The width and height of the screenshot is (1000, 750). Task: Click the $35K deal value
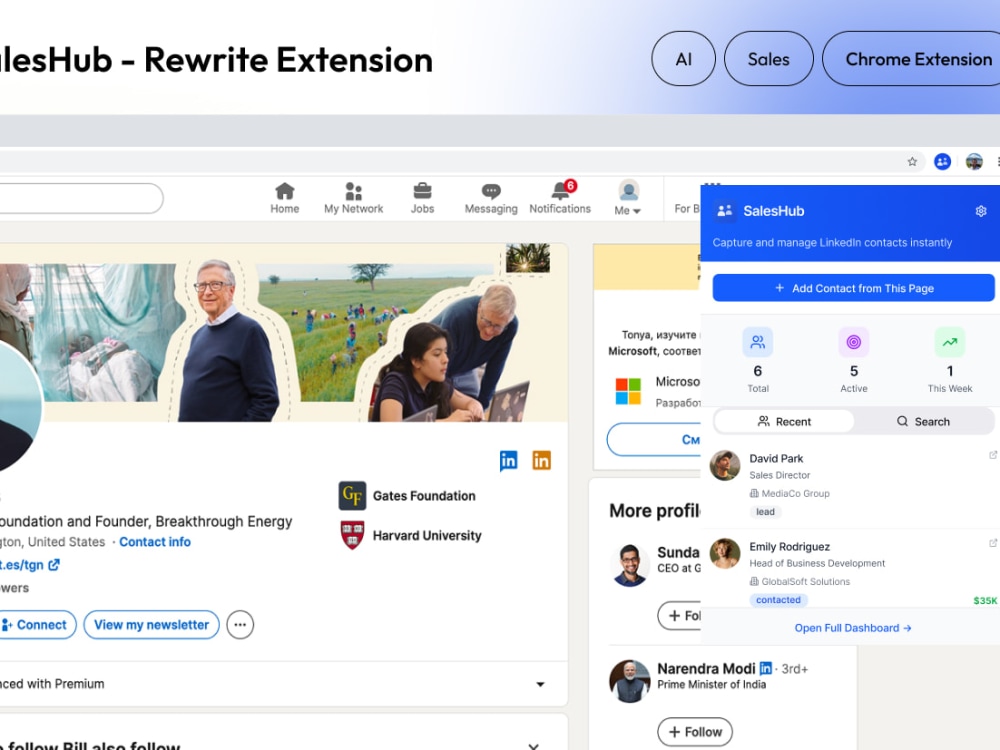(985, 600)
